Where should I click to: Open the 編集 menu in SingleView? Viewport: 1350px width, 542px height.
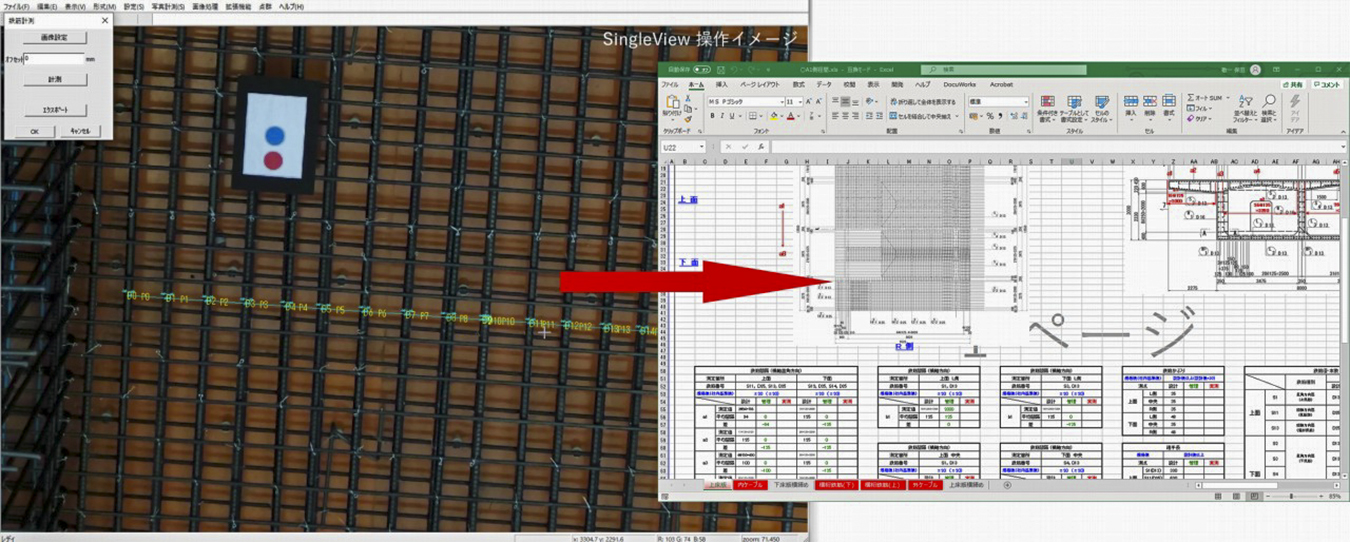click(x=47, y=6)
